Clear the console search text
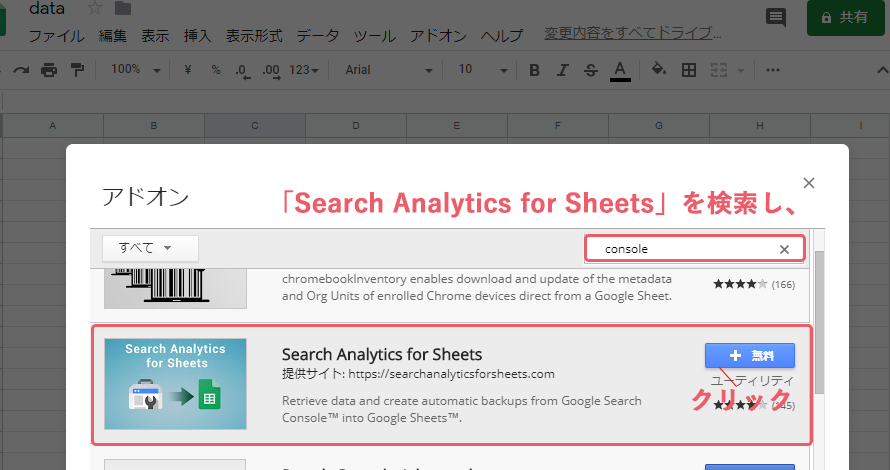890x470 pixels. (784, 249)
